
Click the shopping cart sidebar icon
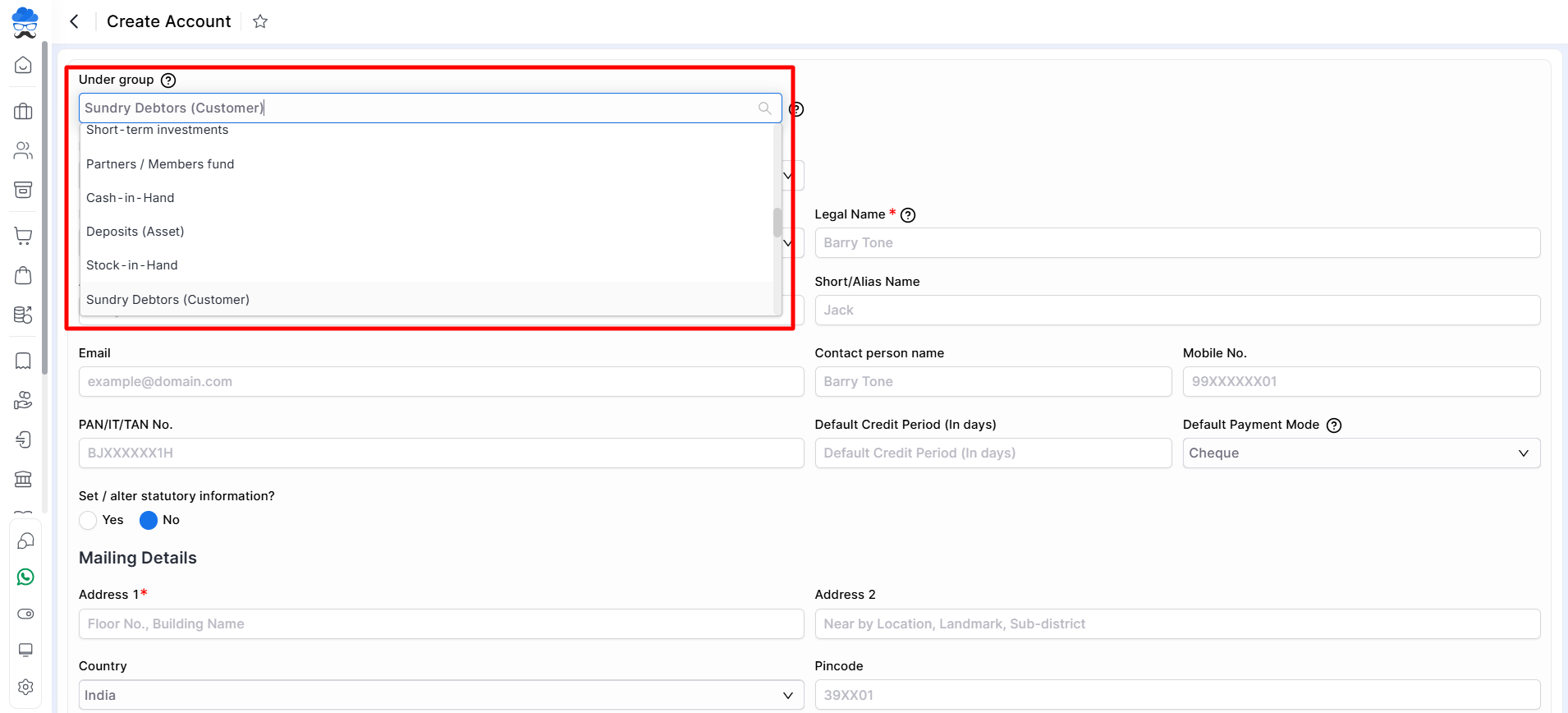[23, 236]
